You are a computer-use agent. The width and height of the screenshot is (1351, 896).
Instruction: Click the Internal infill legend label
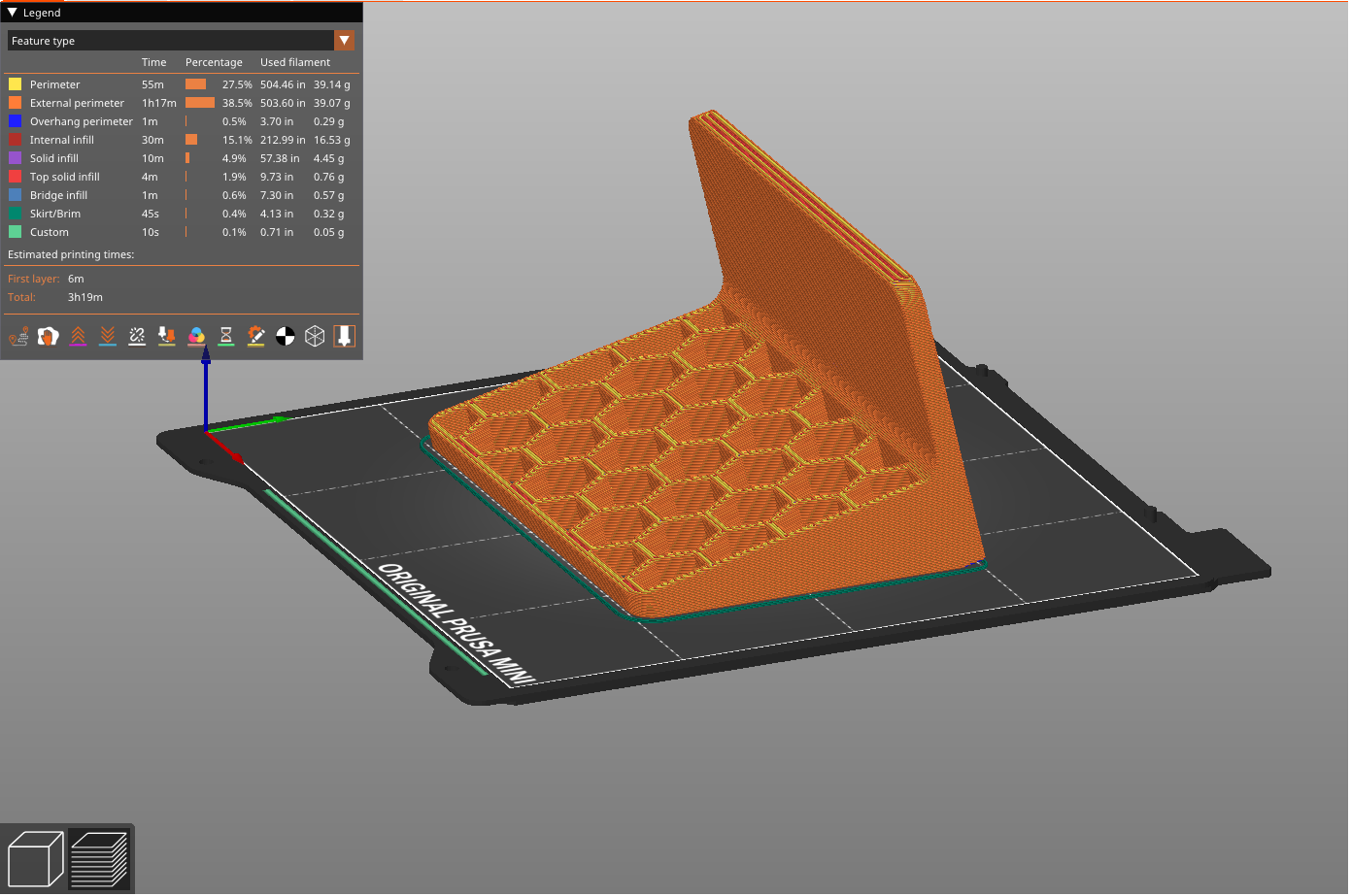coord(61,140)
